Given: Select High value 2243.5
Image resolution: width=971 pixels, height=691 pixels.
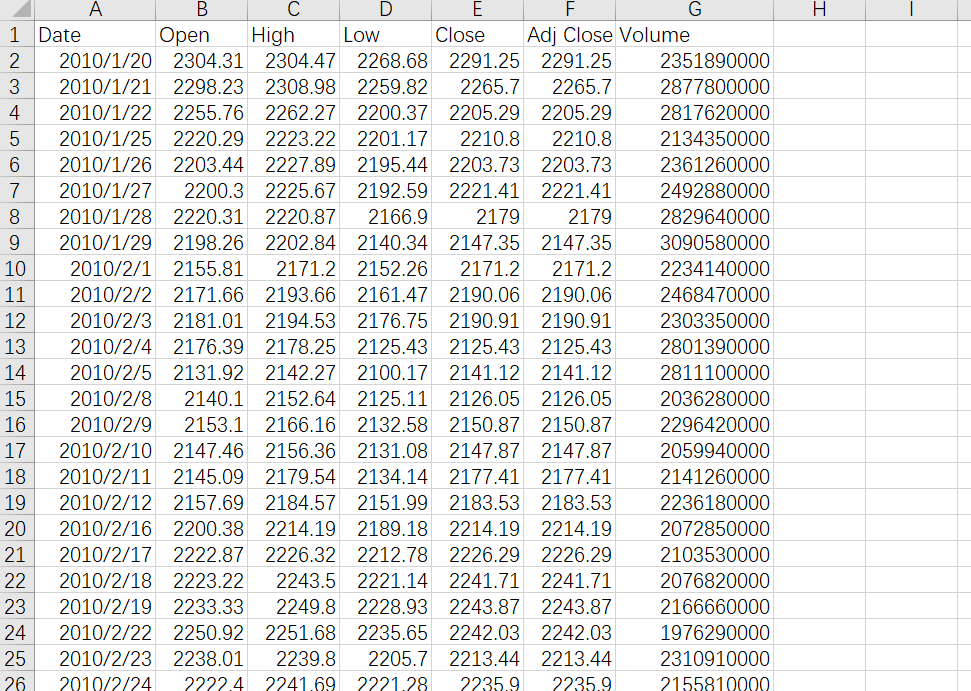Looking at the screenshot, I should (x=294, y=581).
